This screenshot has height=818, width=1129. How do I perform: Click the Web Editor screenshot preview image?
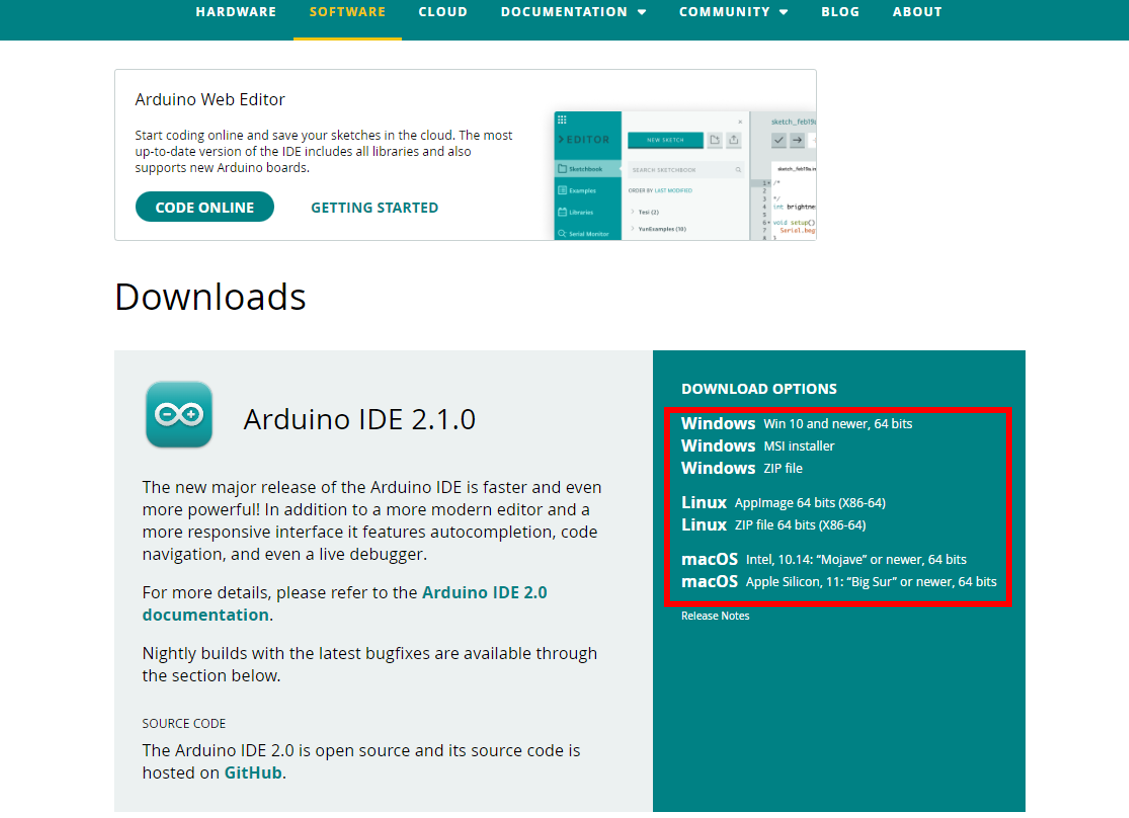click(x=685, y=175)
